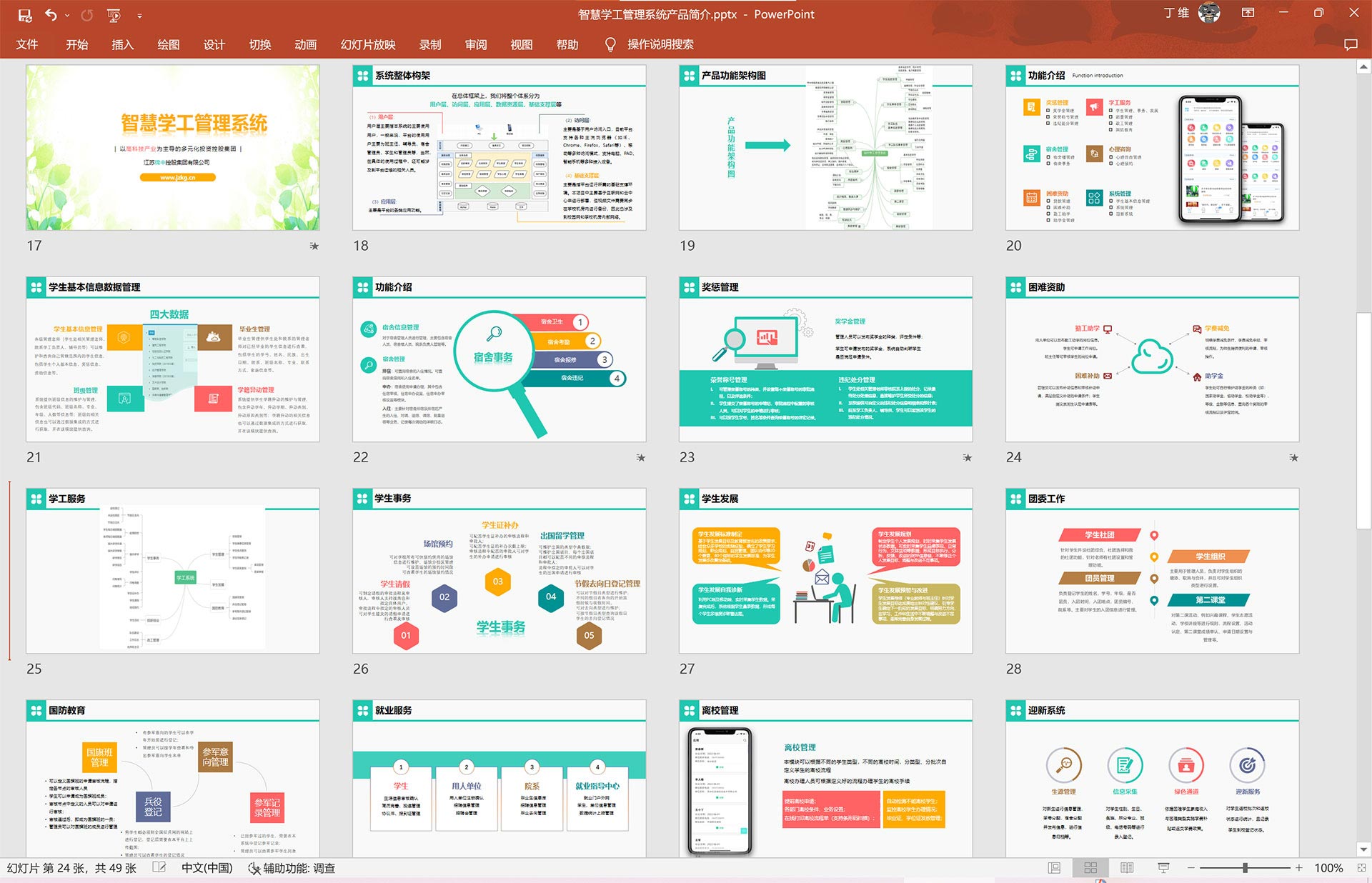Open Customize Quick Access Toolbar dropdown
1372x883 pixels.
pyautogui.click(x=139, y=15)
